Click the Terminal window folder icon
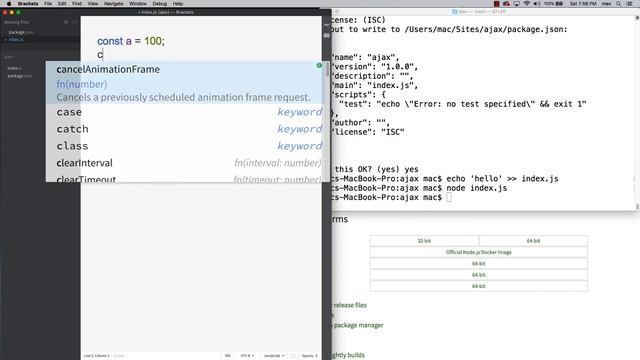 [455, 12]
